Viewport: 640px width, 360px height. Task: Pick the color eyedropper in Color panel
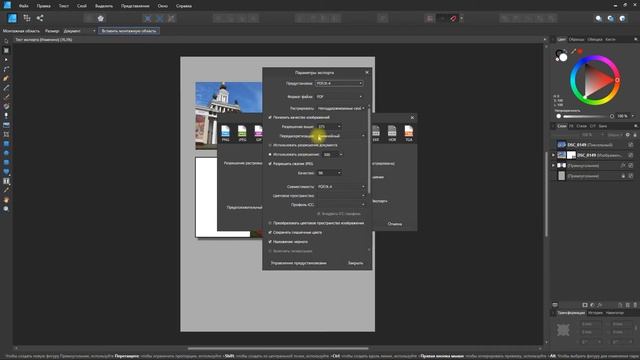pos(573,51)
